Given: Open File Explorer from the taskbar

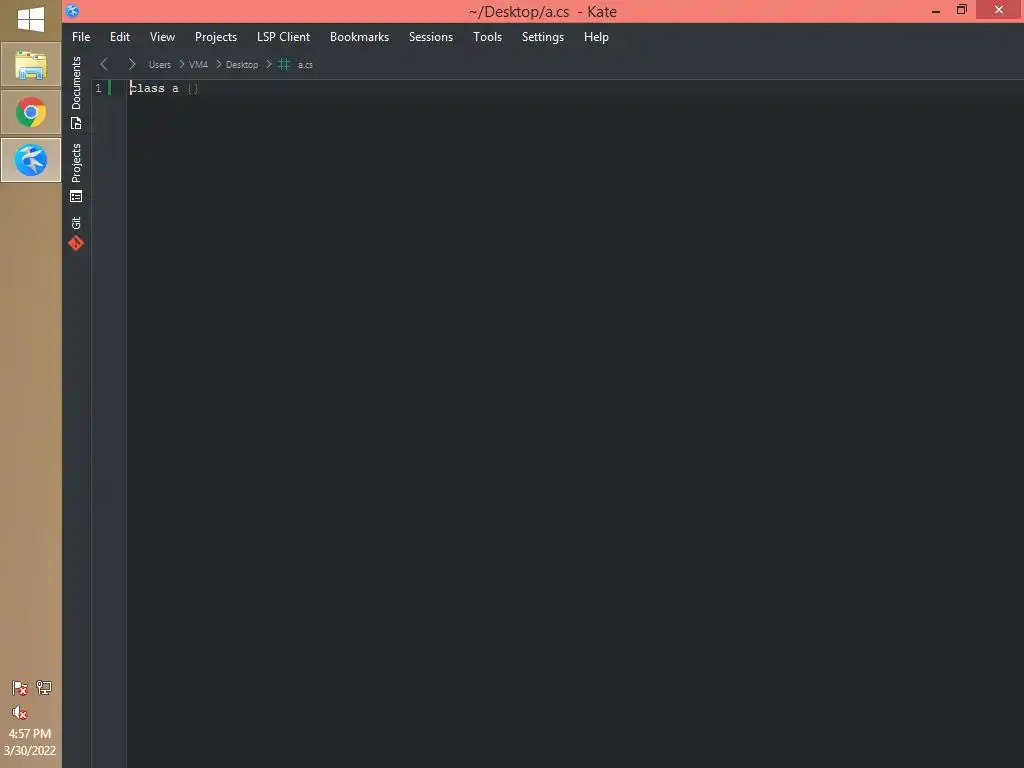Looking at the screenshot, I should click(x=31, y=65).
